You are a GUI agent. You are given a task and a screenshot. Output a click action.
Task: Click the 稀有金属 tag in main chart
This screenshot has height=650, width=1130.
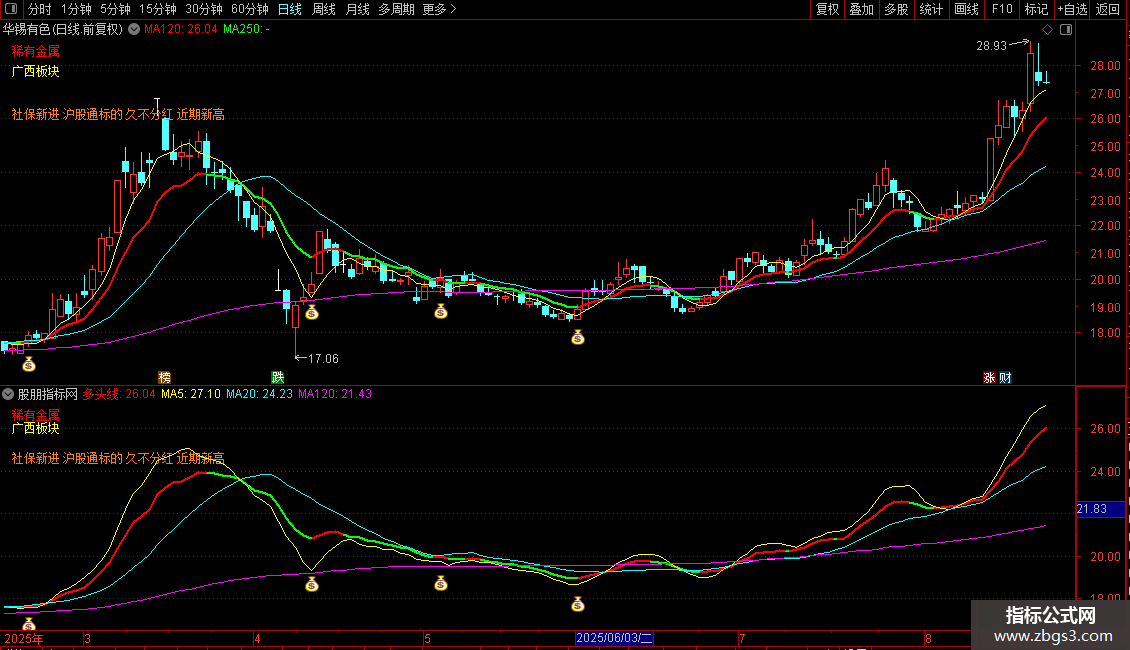click(x=35, y=51)
